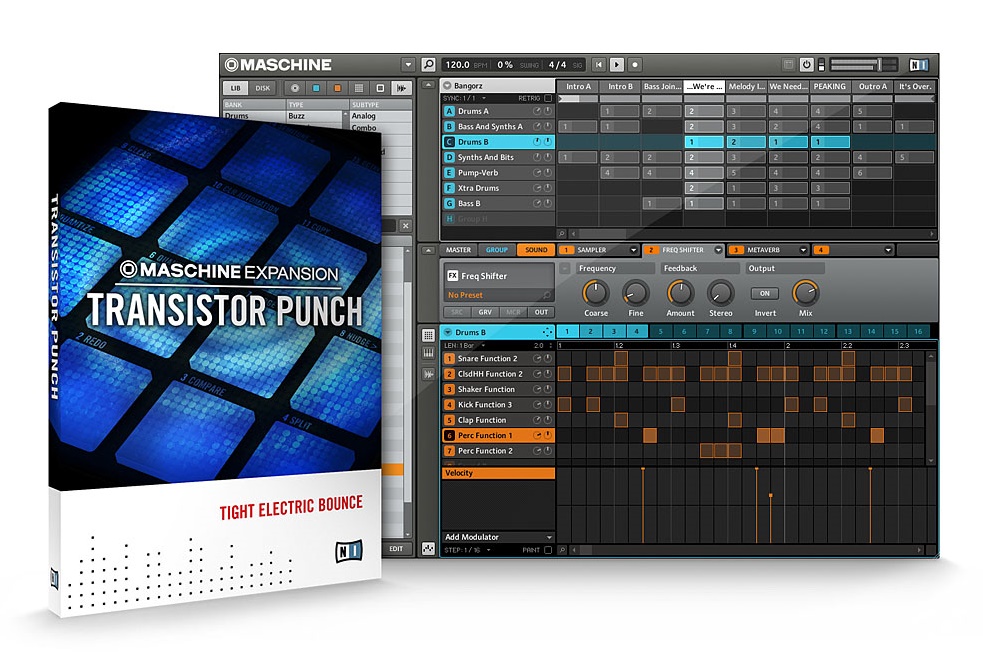Click the group D icon for Synths And Bits

click(x=449, y=157)
